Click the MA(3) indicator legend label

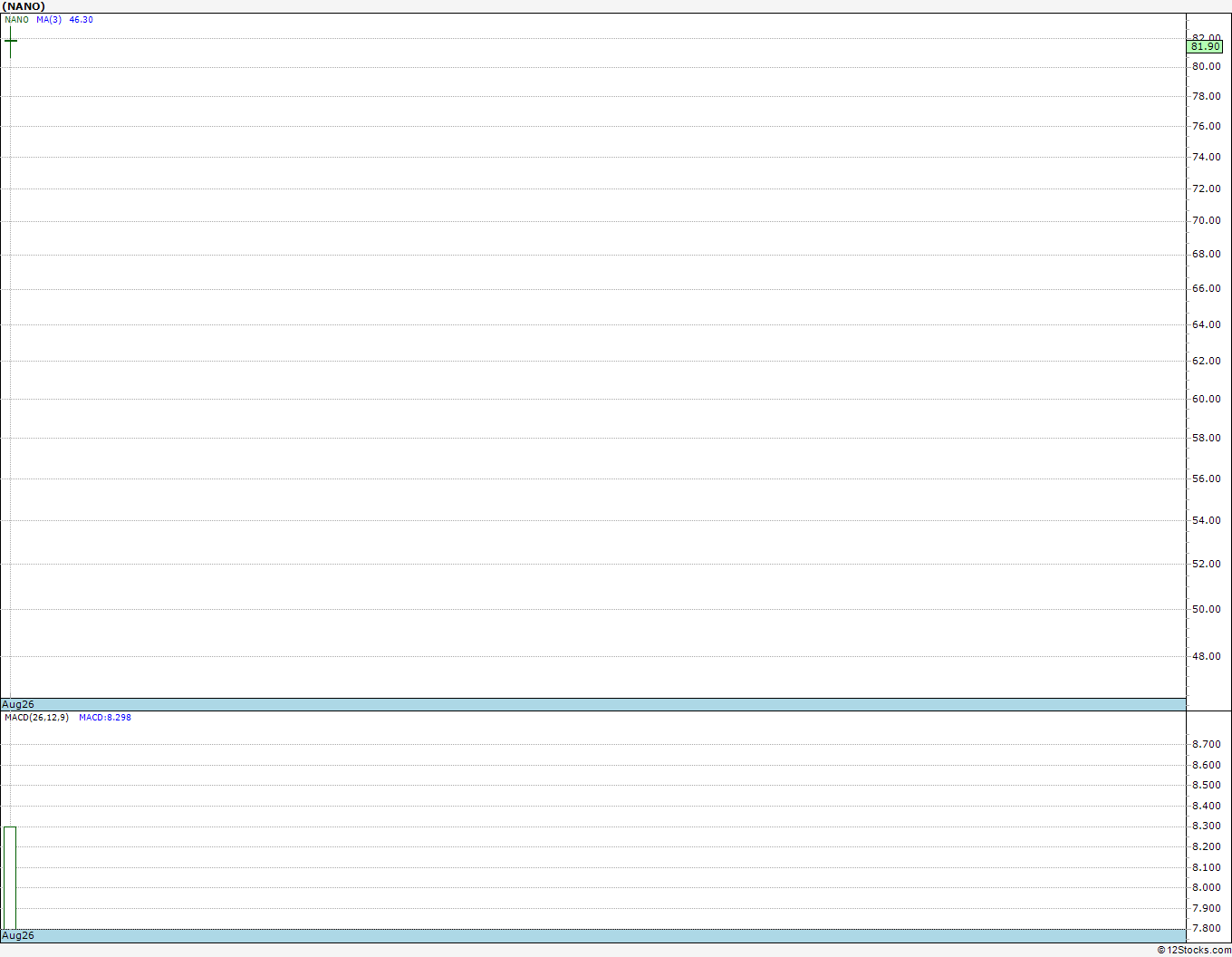(49, 20)
